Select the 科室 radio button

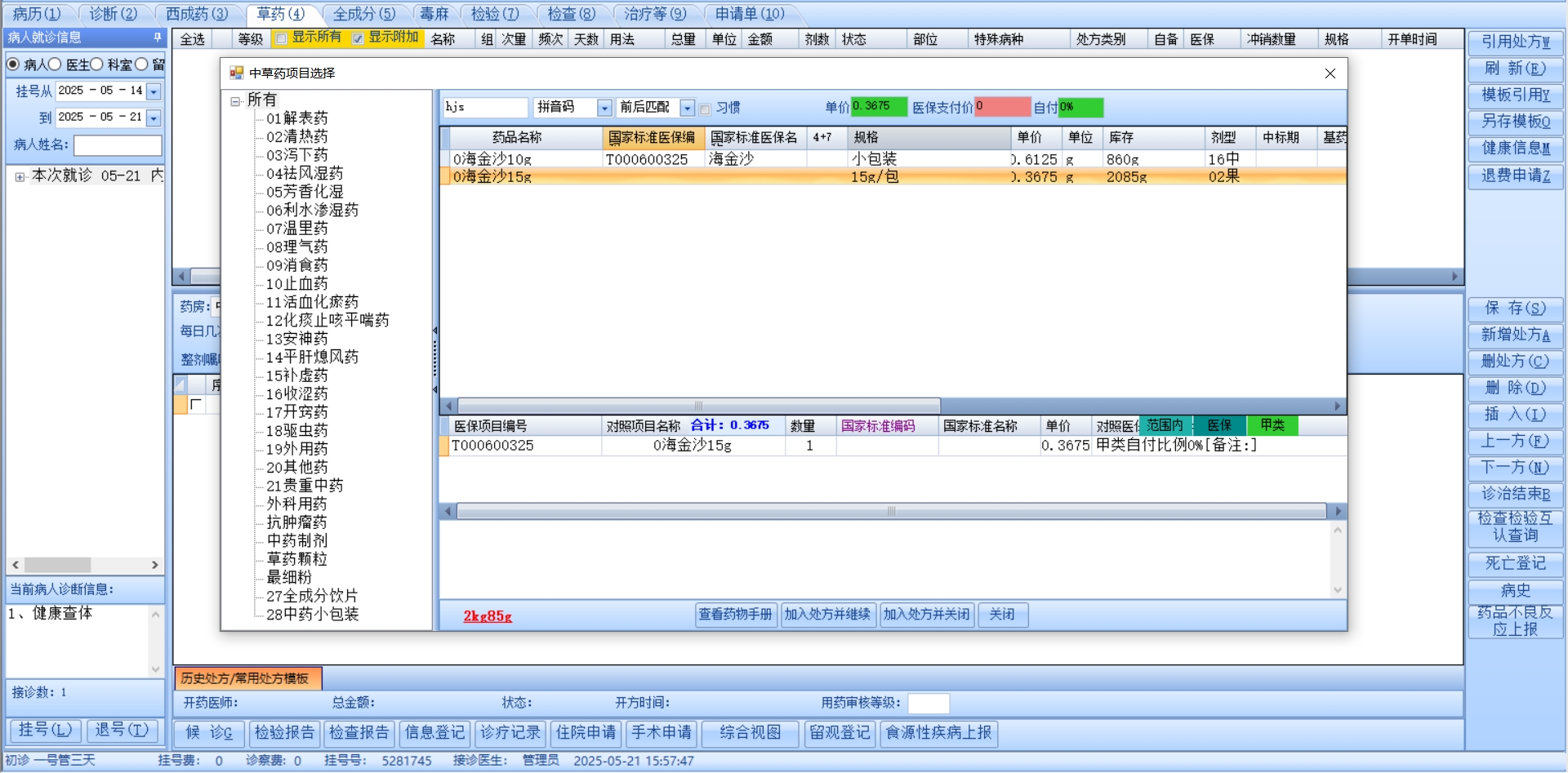[x=96, y=64]
